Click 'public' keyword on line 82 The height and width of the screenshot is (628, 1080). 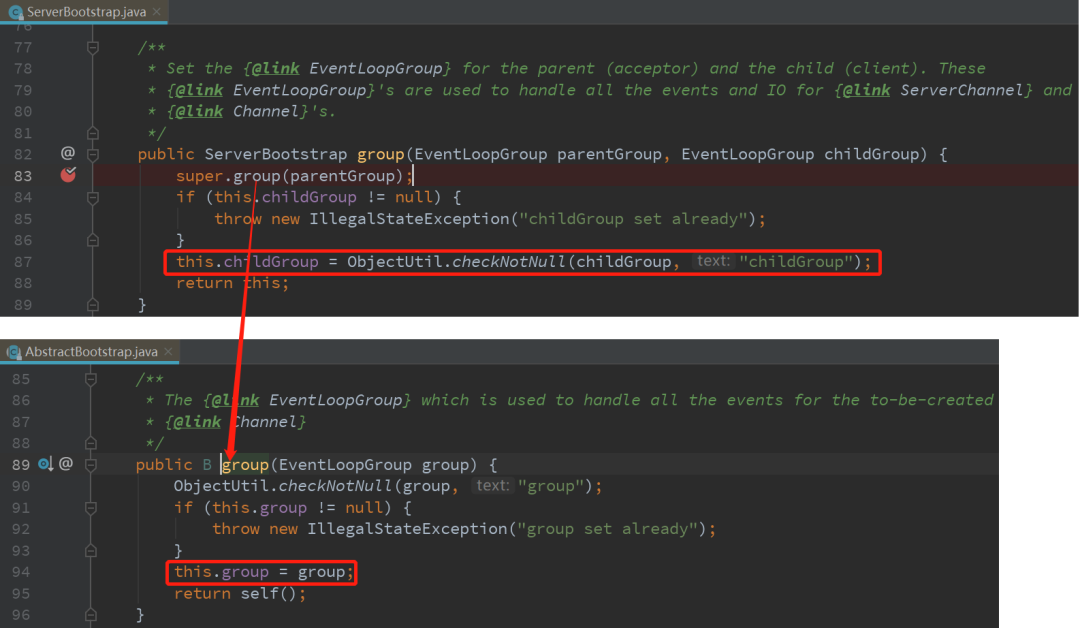coord(166,154)
